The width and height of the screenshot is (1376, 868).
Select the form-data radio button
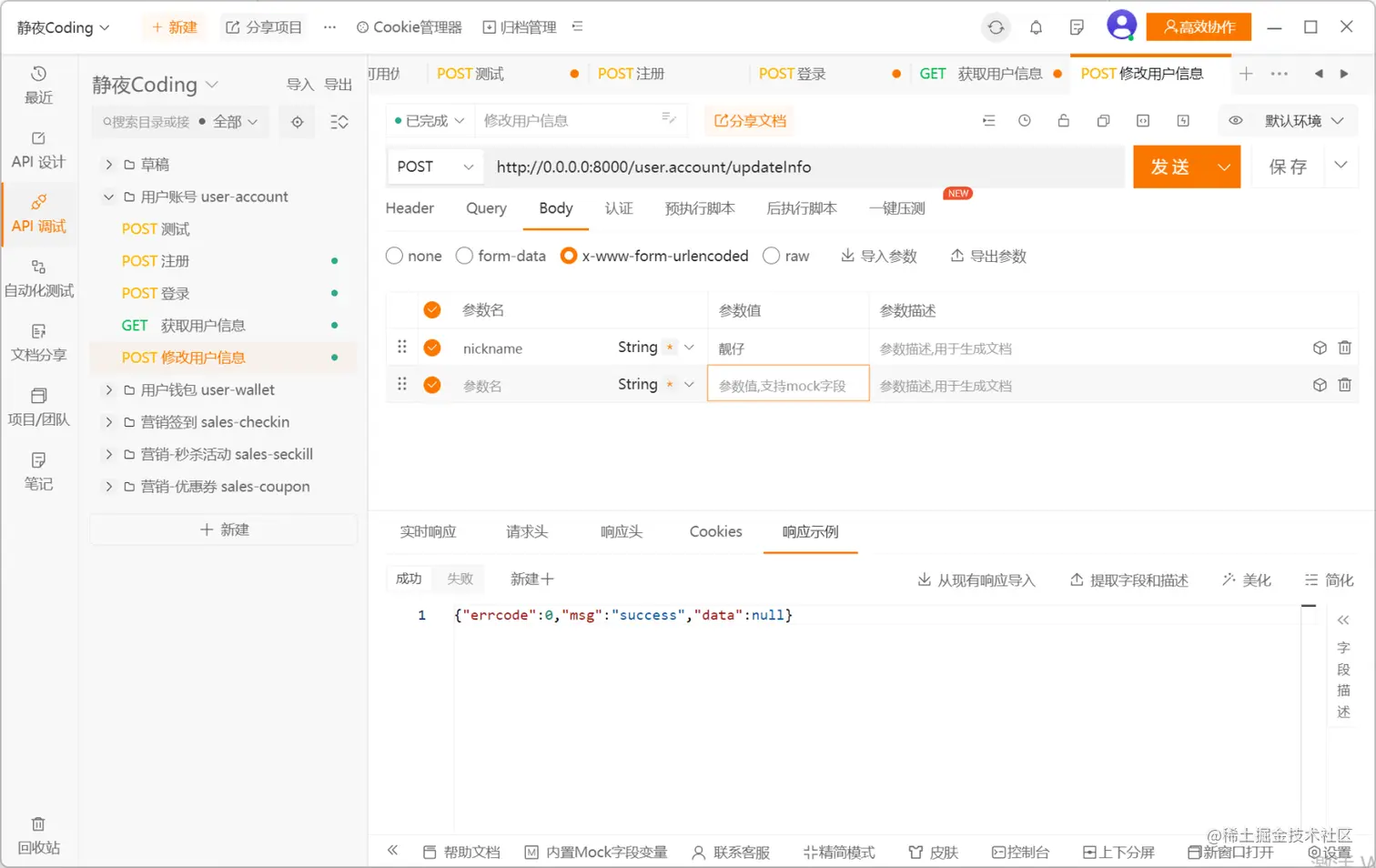(x=464, y=256)
